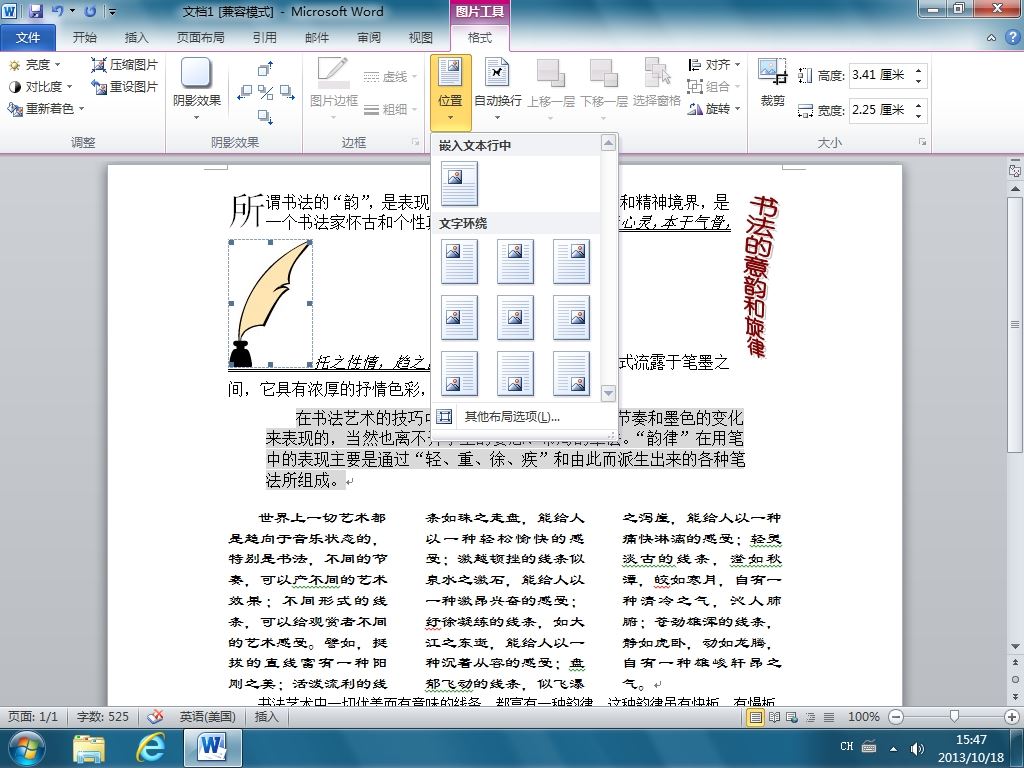Click the Save icon in quick access
The width and height of the screenshot is (1024, 768).
(35, 11)
